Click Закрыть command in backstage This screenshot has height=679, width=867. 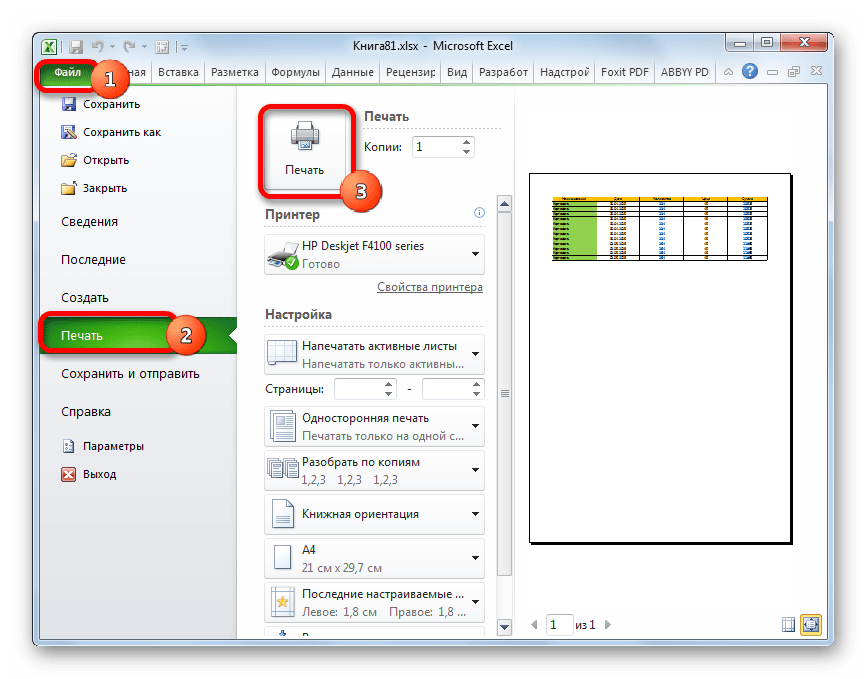(105, 189)
